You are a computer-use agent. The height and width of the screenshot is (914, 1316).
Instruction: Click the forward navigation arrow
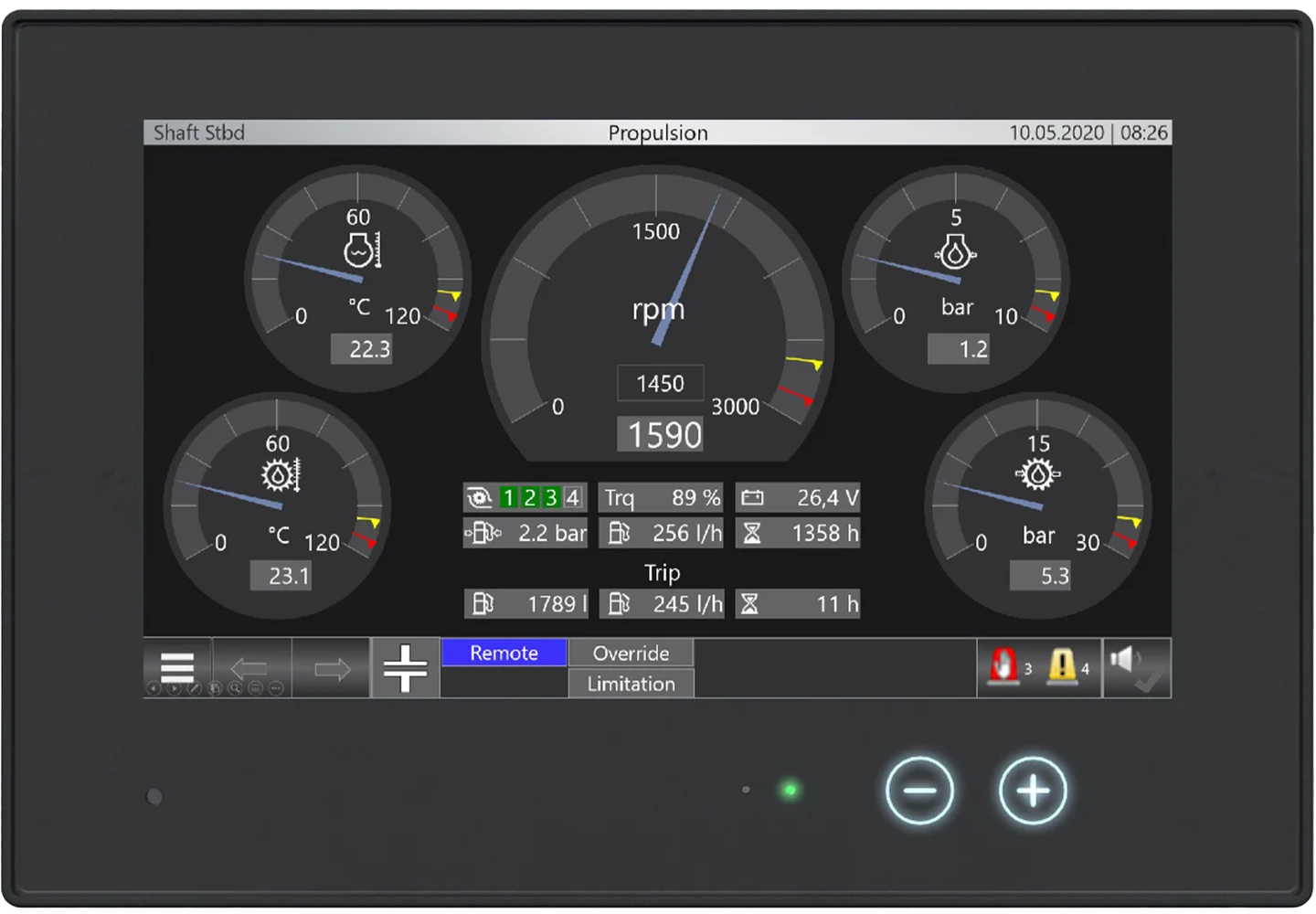coord(331,667)
